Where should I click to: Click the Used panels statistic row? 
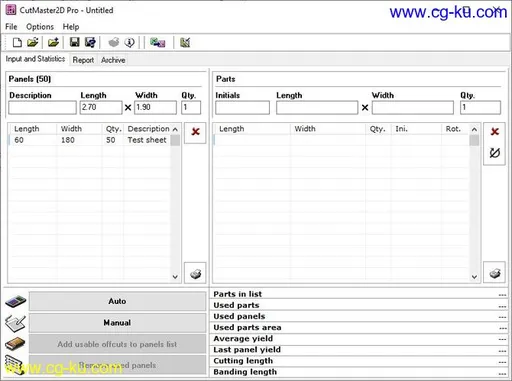[x=359, y=316]
